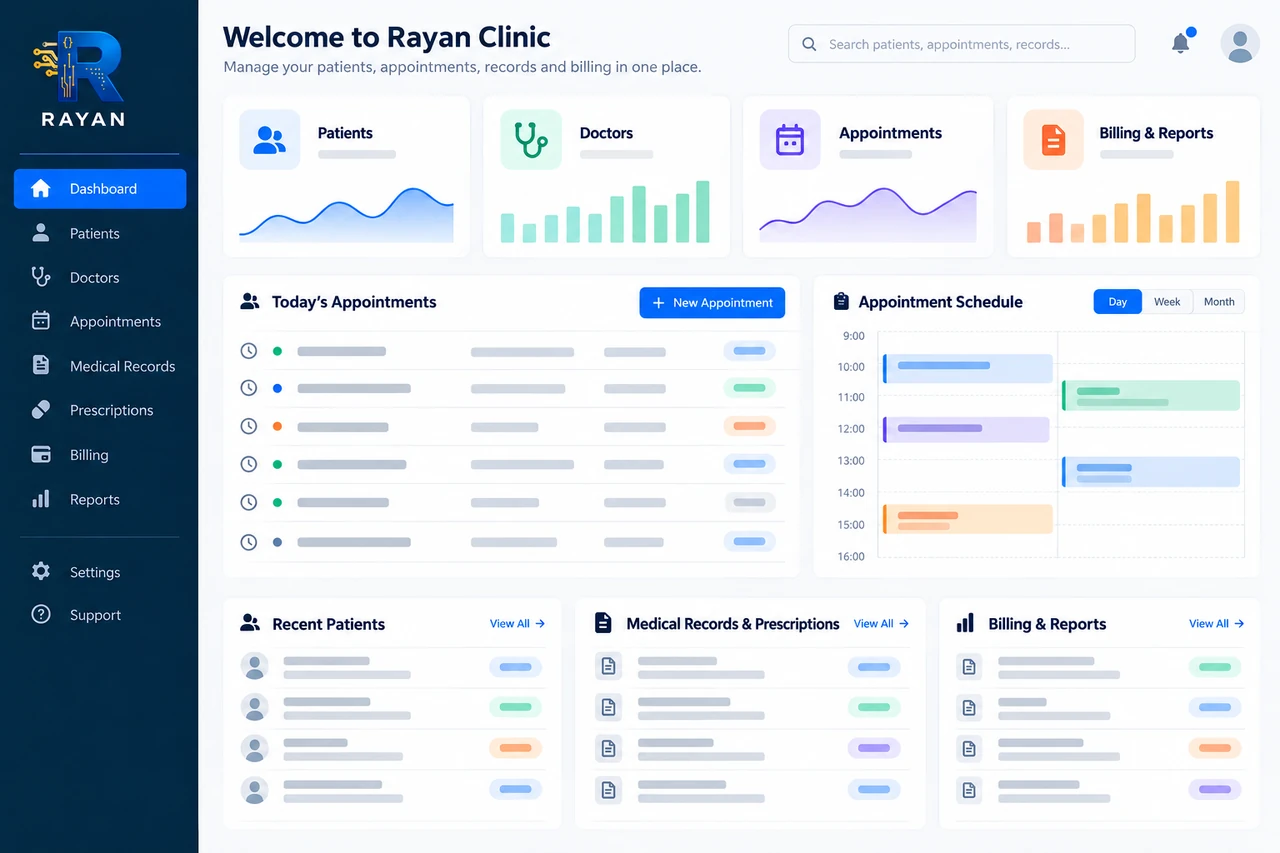Viewport: 1280px width, 853px height.
Task: Switch the schedule to Month view
Action: click(x=1219, y=302)
